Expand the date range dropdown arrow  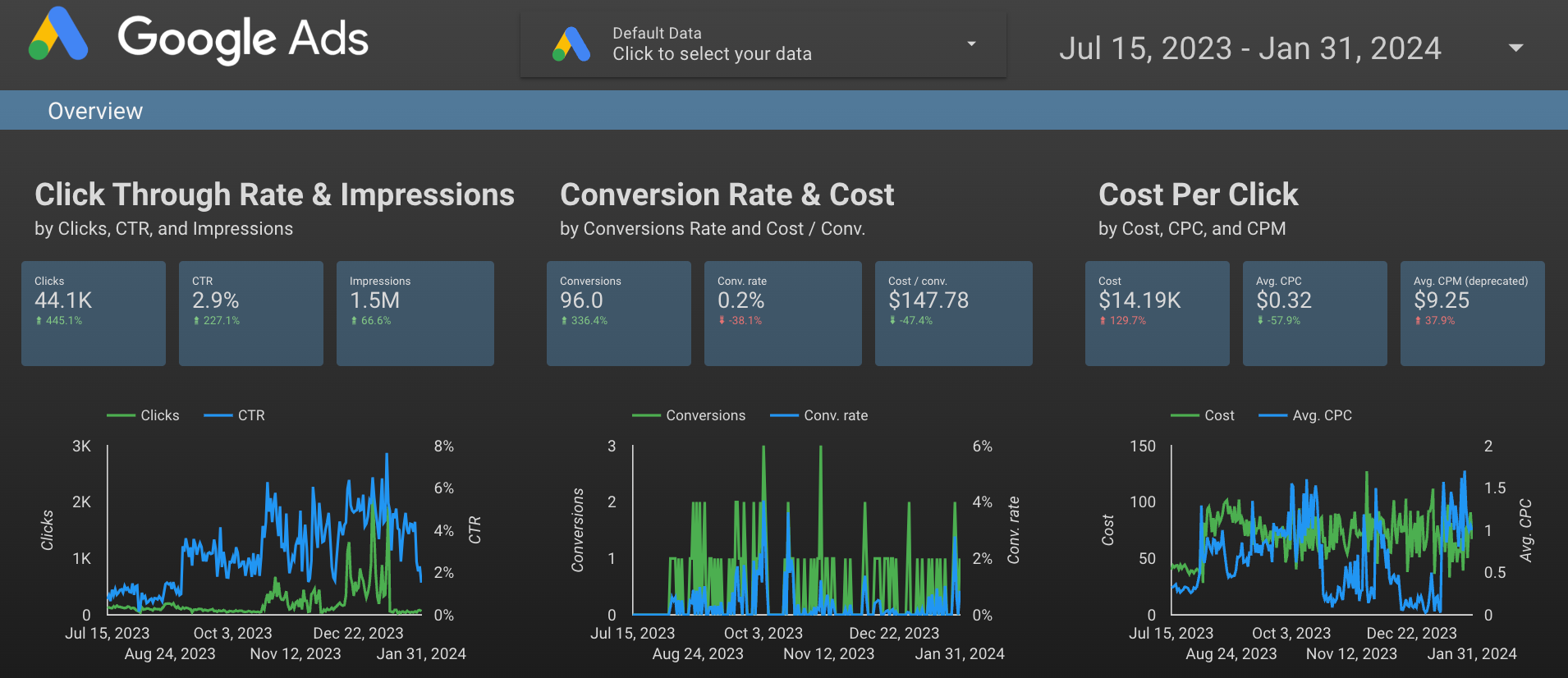1515,48
